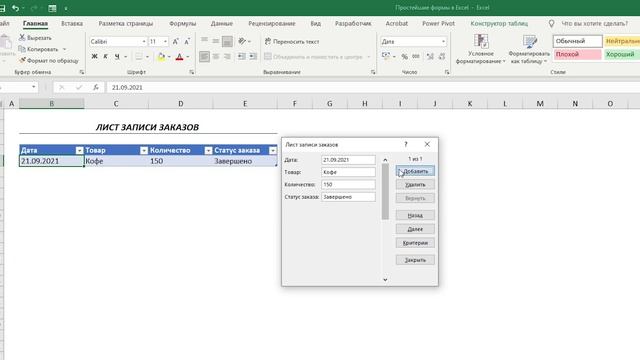Increase the cell indent
640x360 pixels.
click(253, 56)
